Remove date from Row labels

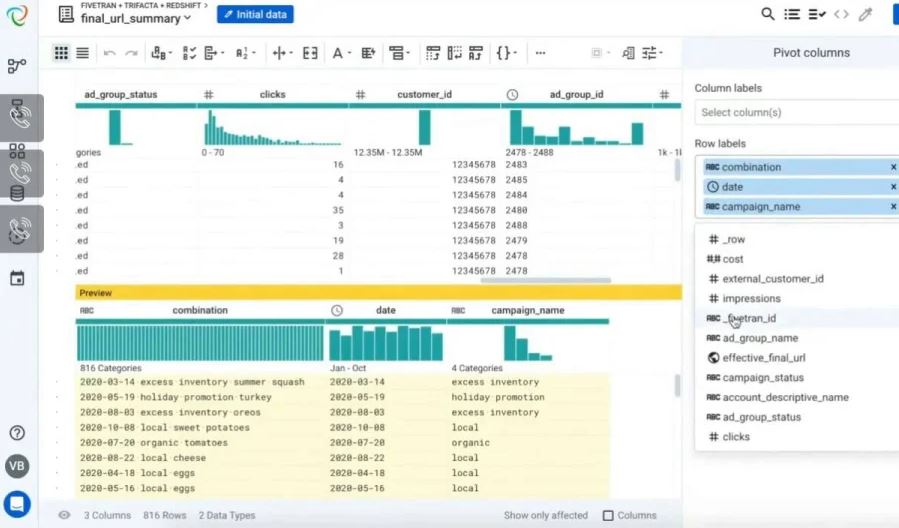[893, 187]
